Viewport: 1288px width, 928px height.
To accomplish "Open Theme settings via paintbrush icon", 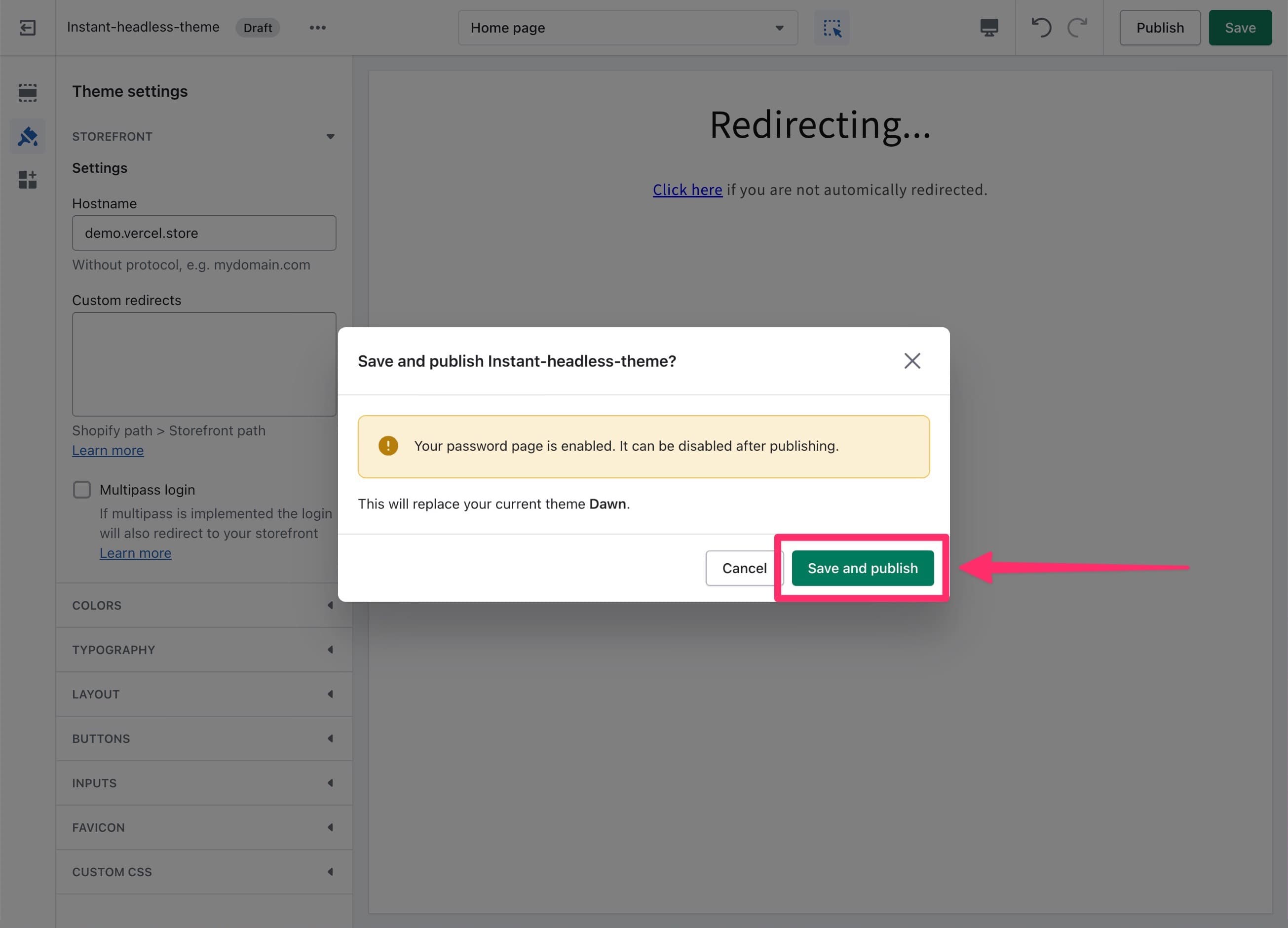I will pos(27,136).
